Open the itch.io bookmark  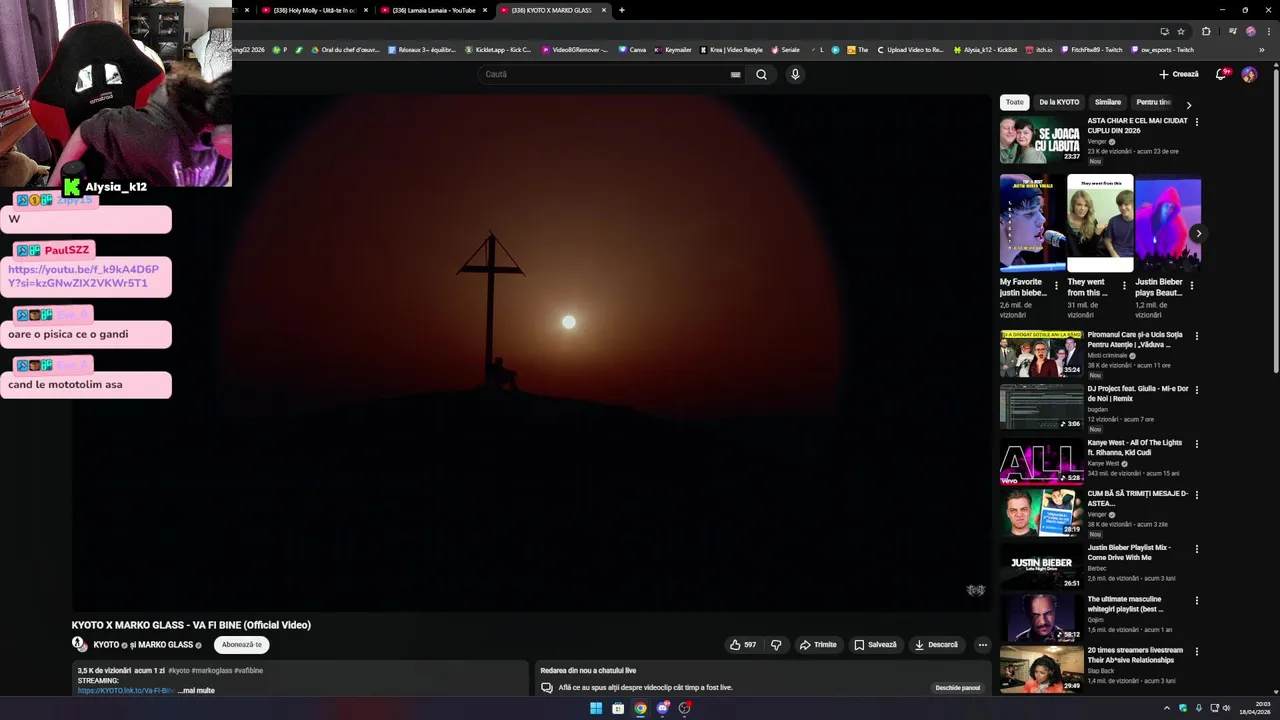(x=1039, y=49)
